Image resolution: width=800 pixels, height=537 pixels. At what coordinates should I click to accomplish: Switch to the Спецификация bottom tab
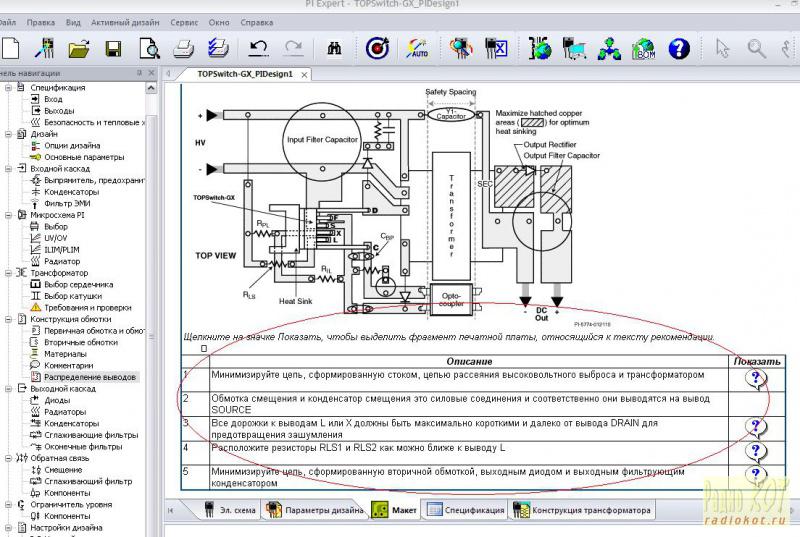tap(465, 510)
